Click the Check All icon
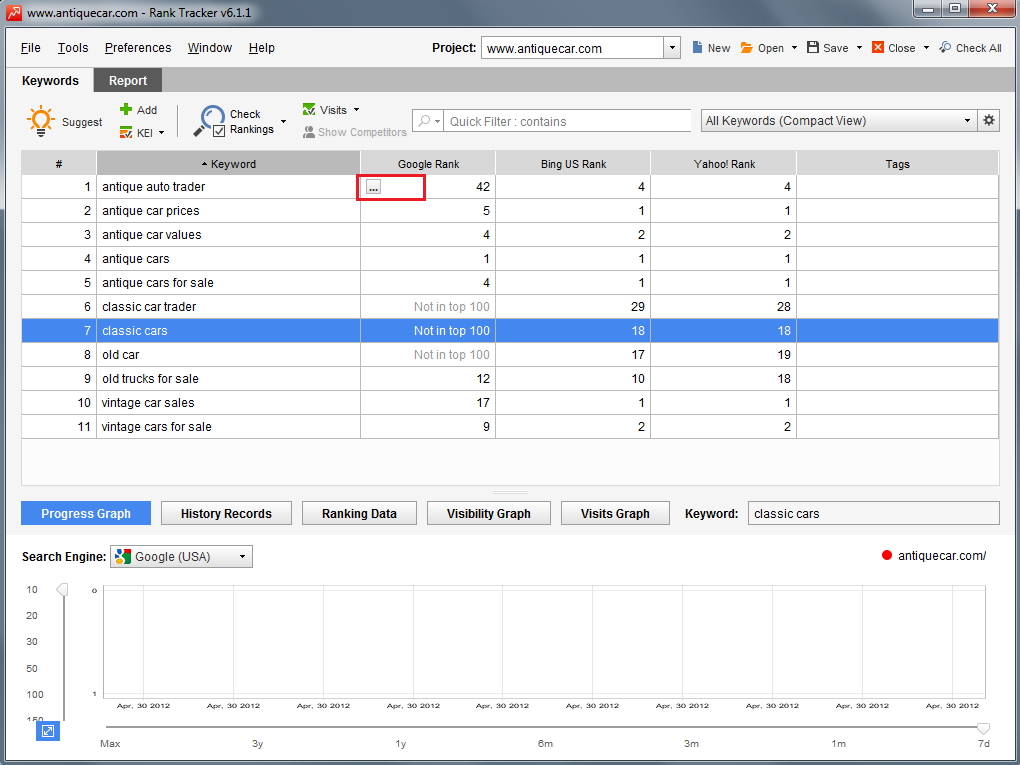 pos(945,47)
